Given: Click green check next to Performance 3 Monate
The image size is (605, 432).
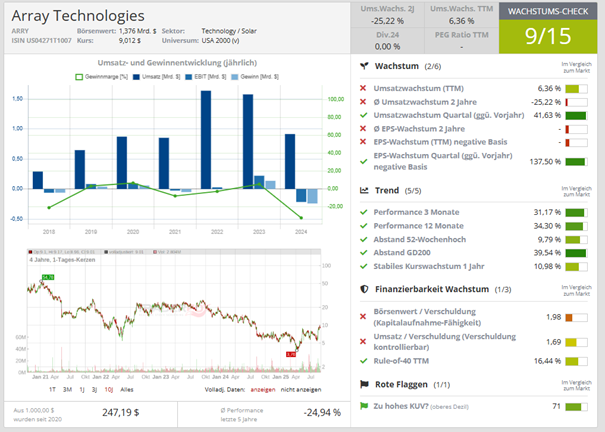Looking at the screenshot, I should pyautogui.click(x=363, y=212).
